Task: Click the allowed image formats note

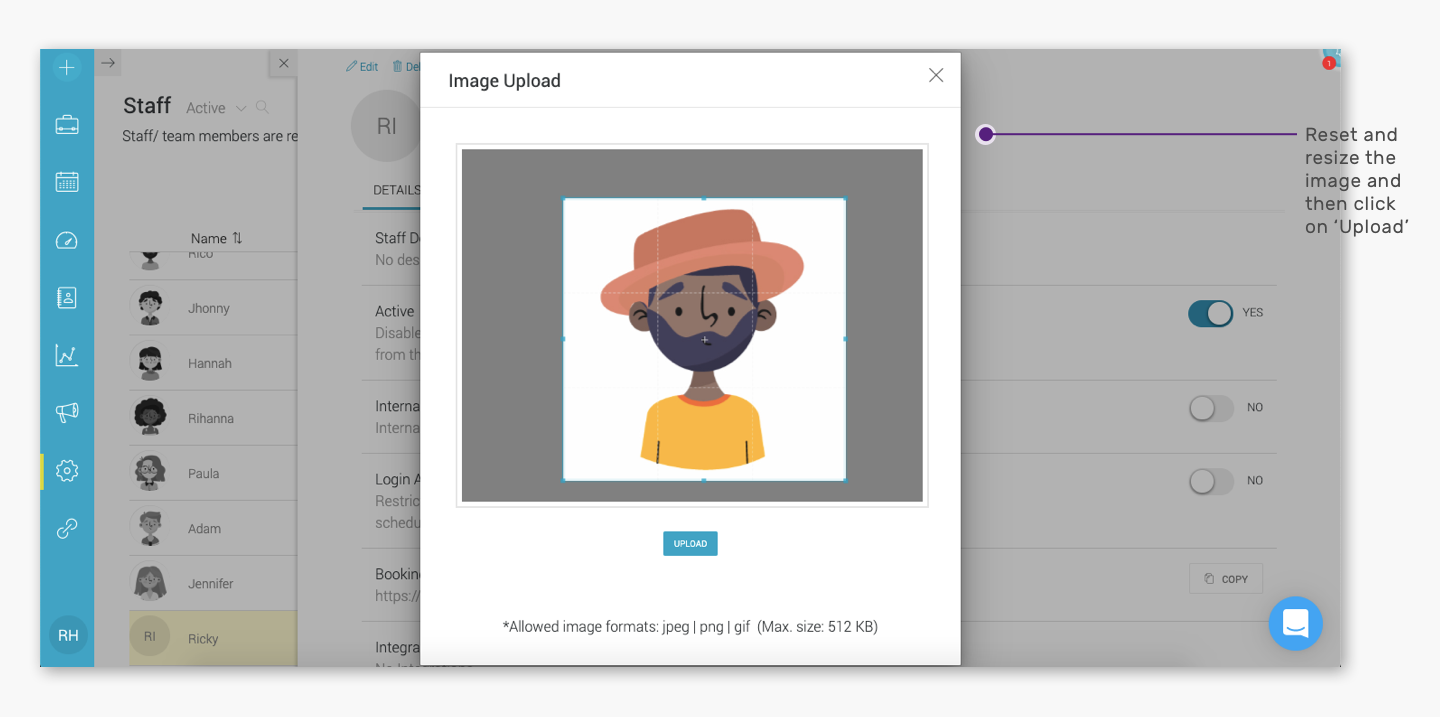Action: point(690,627)
